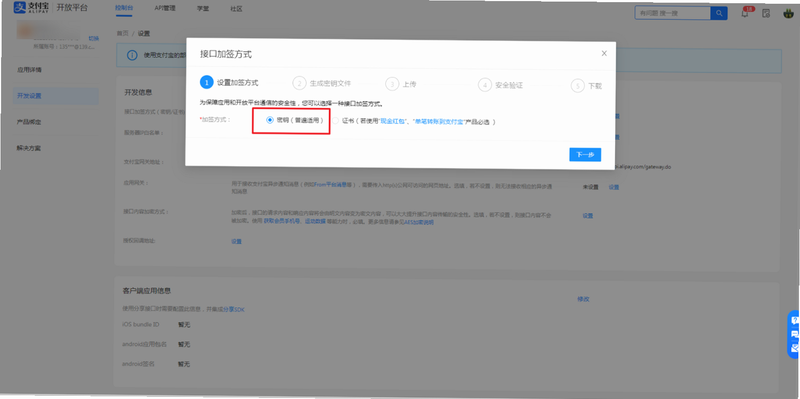Click the 设置 link in the 授权回调地址 row
This screenshot has height=399, width=800.
(x=236, y=241)
